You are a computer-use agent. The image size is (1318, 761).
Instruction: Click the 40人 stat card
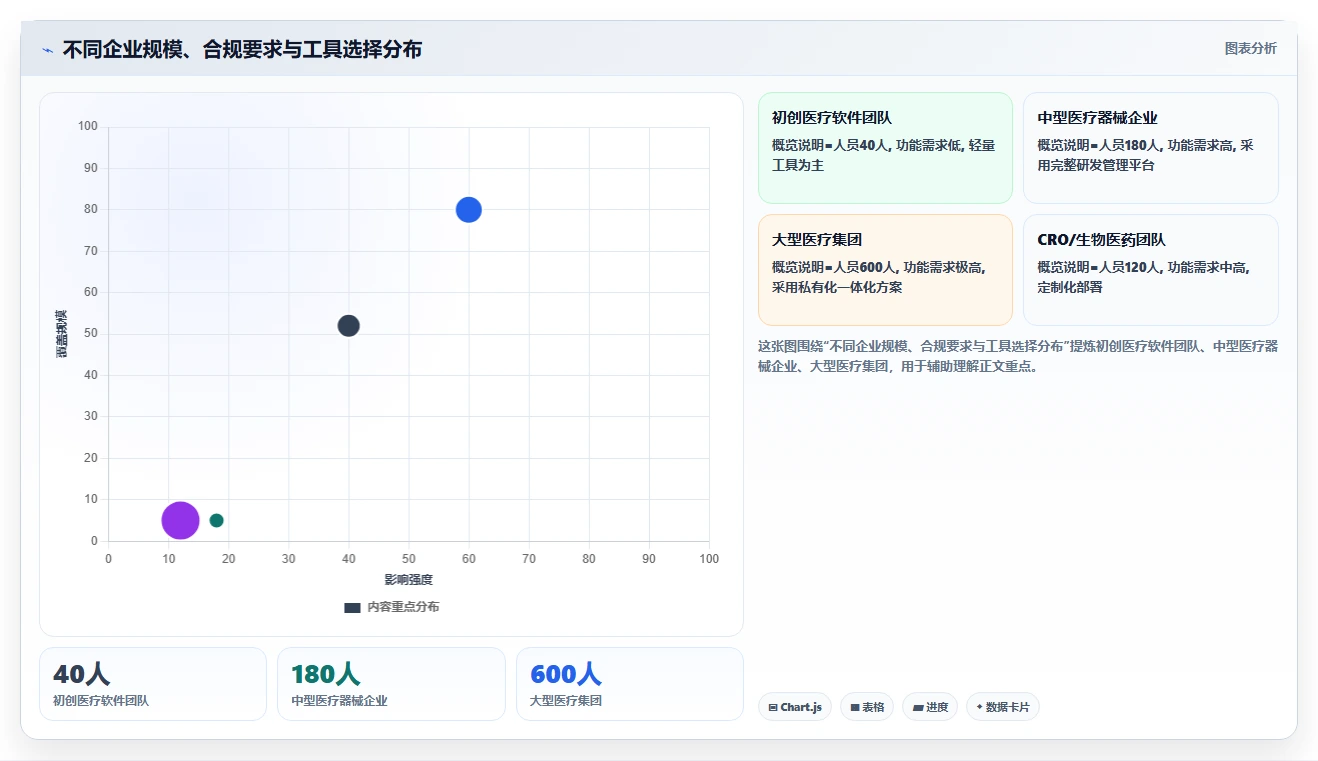153,684
